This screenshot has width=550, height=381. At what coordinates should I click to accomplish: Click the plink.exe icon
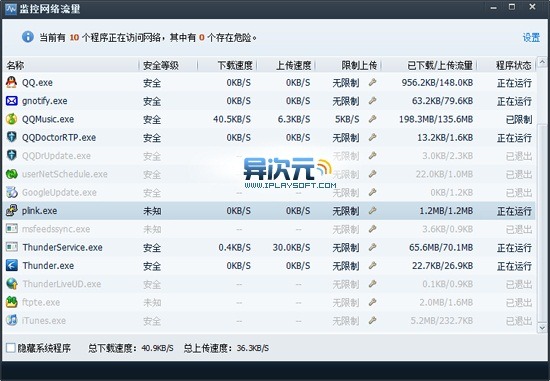[12, 210]
